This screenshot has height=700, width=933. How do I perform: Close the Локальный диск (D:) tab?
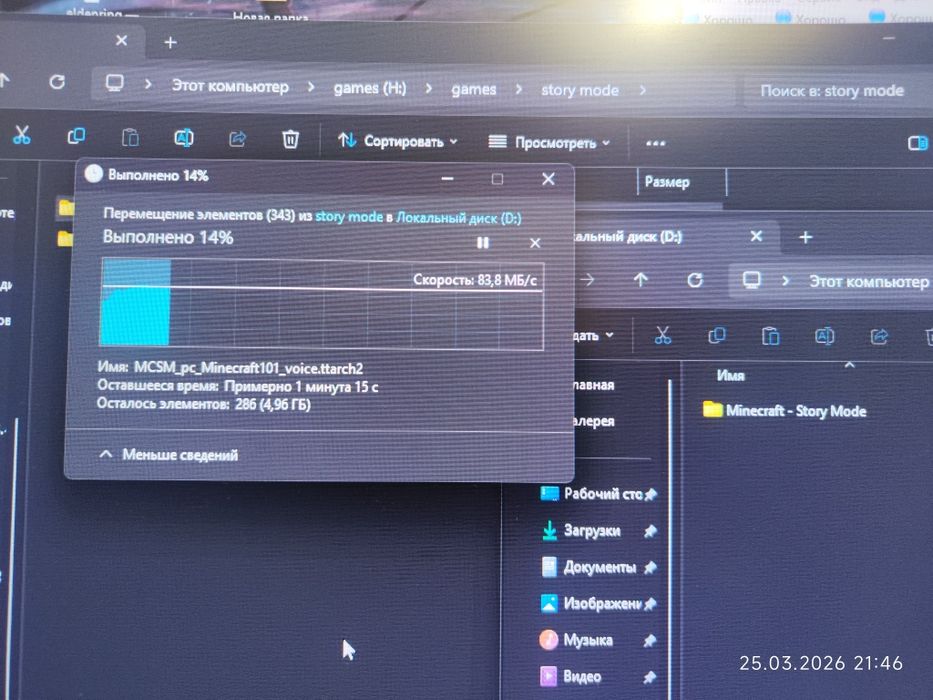[756, 236]
